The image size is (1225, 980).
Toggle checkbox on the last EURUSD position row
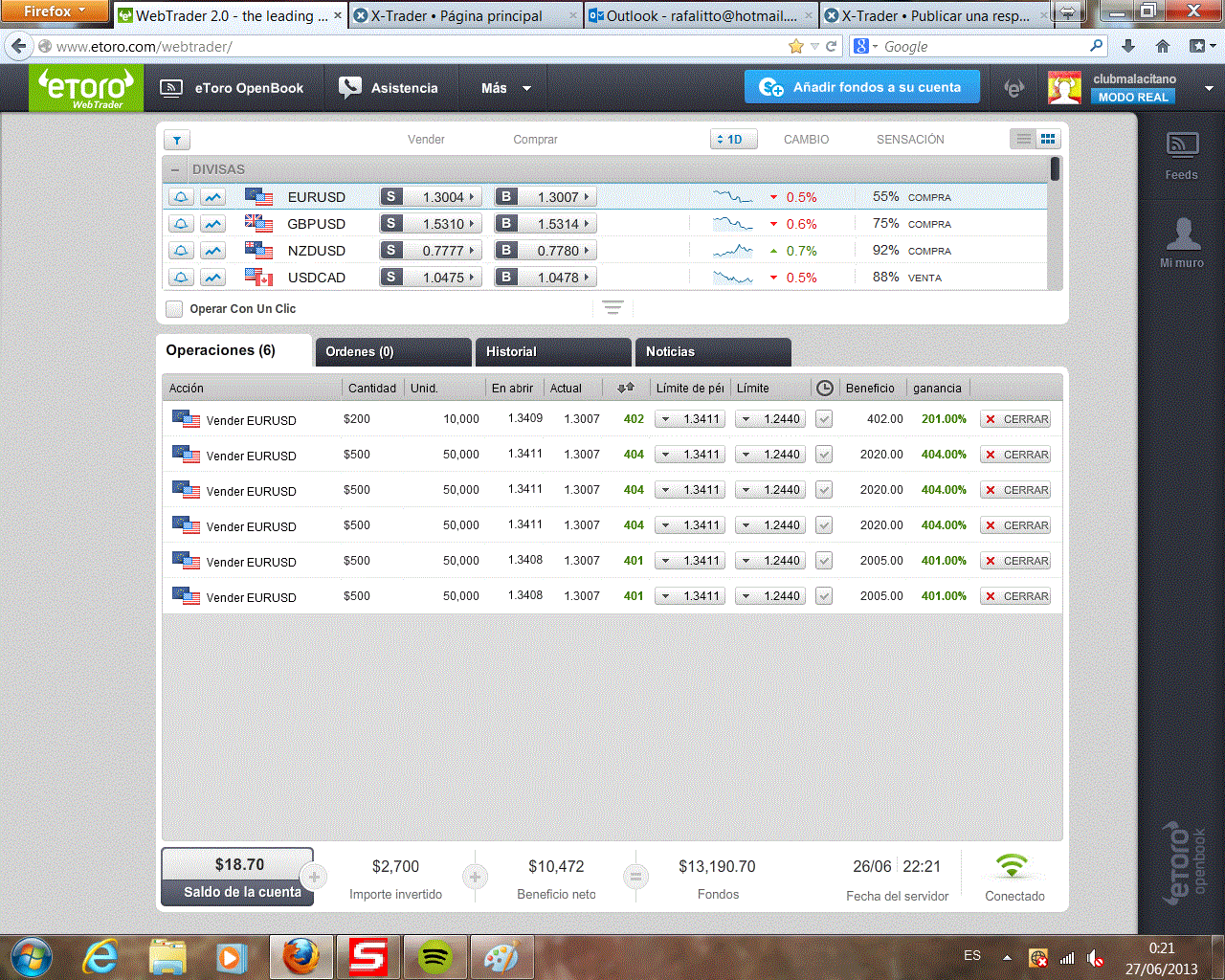pyautogui.click(x=823, y=596)
